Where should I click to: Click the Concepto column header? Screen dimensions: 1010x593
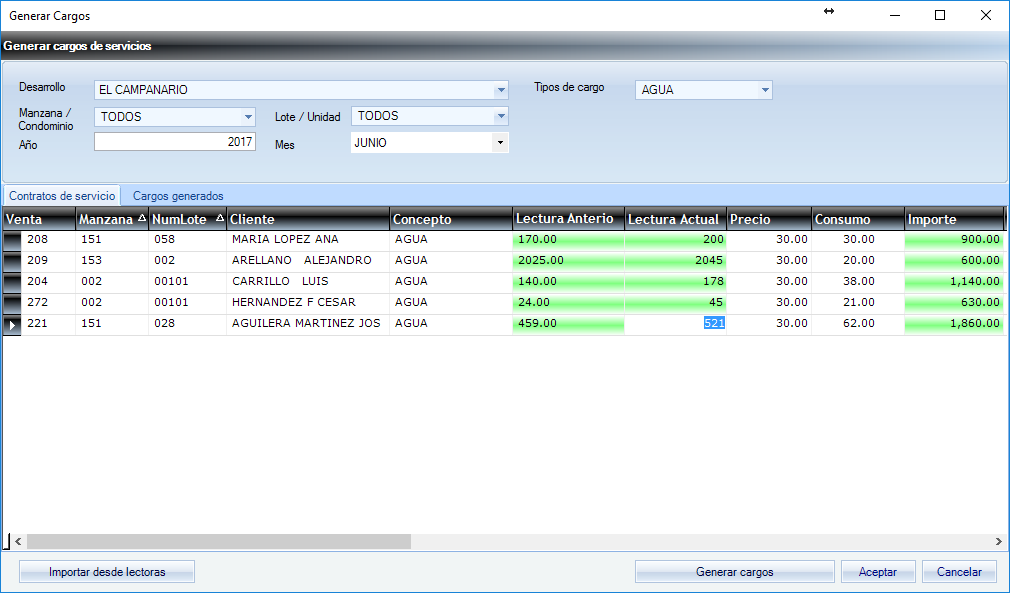click(451, 219)
